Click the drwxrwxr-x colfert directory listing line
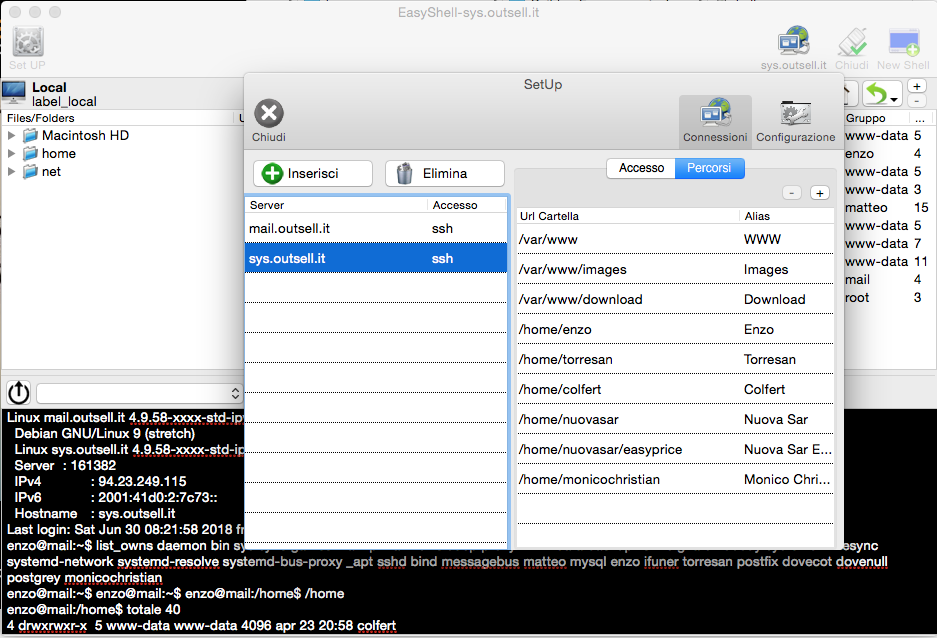Viewport: 937px width, 638px height. click(x=201, y=625)
